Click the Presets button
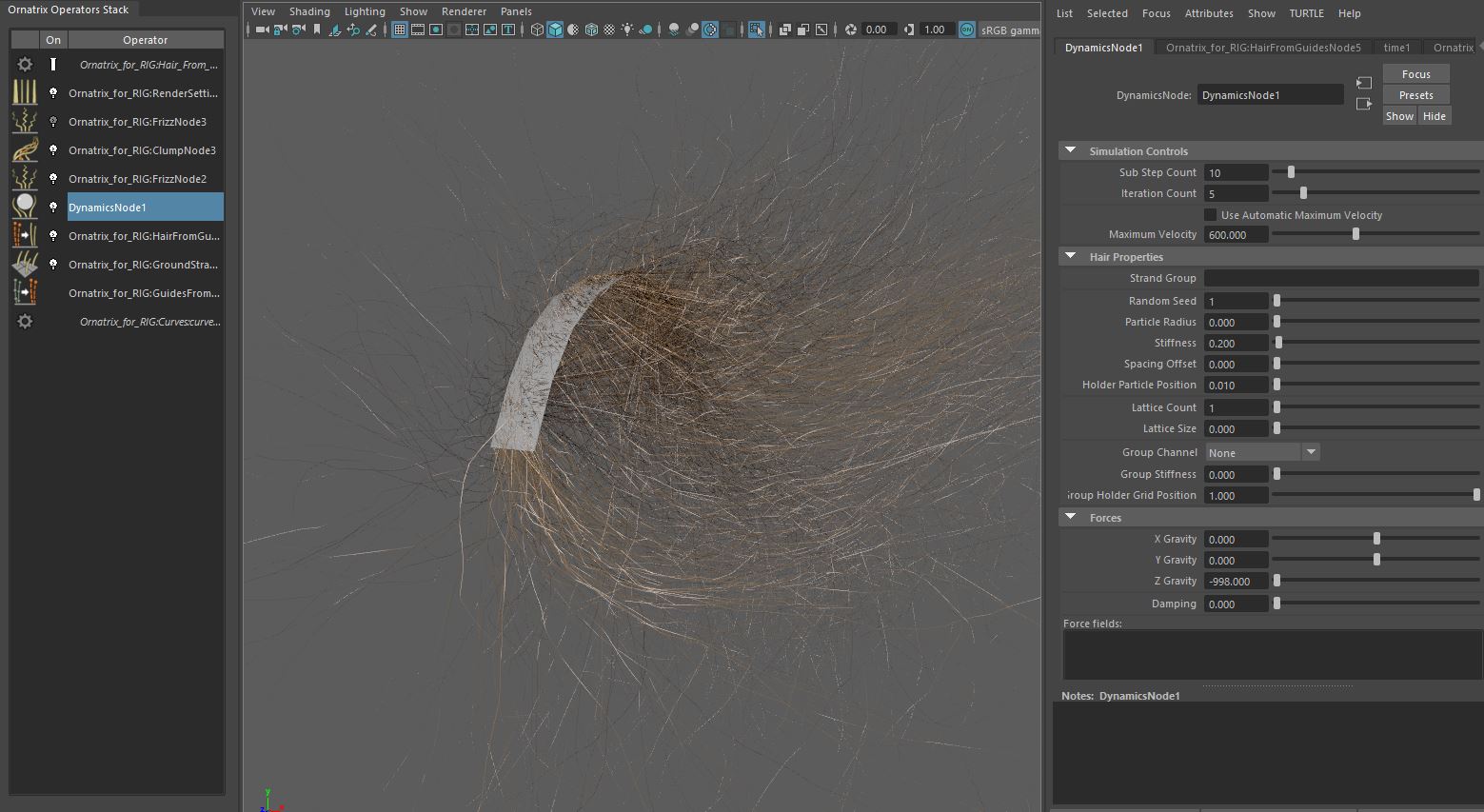1484x812 pixels. click(x=1415, y=95)
